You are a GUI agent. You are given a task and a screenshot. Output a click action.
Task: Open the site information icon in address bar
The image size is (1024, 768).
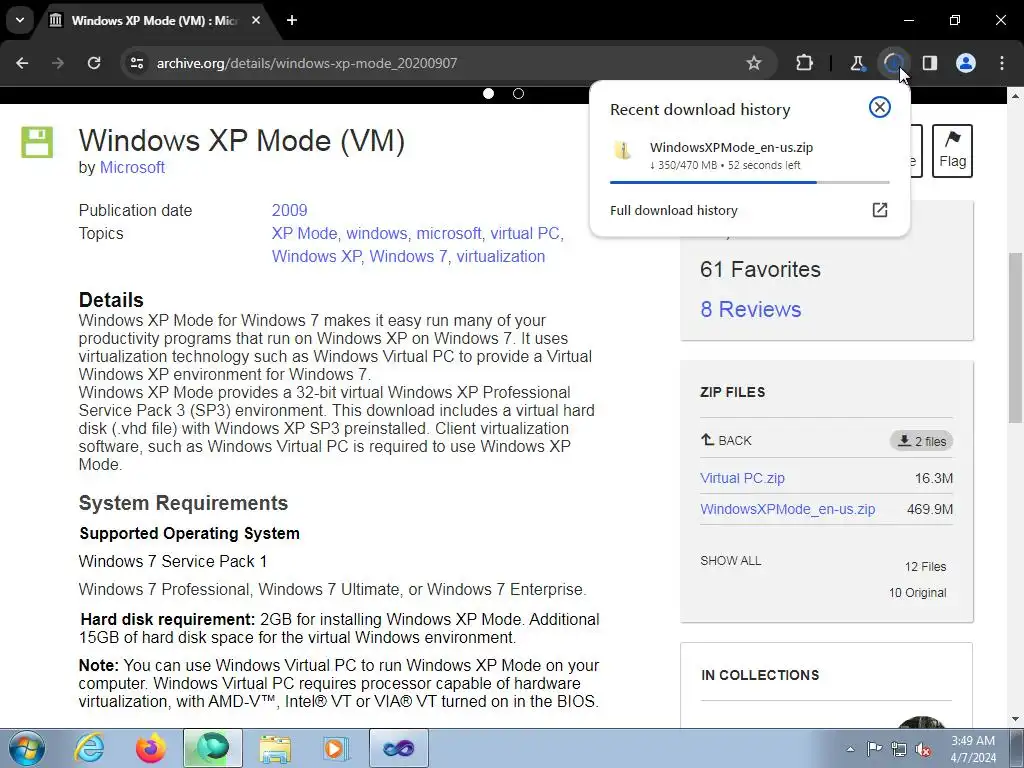[x=136, y=63]
